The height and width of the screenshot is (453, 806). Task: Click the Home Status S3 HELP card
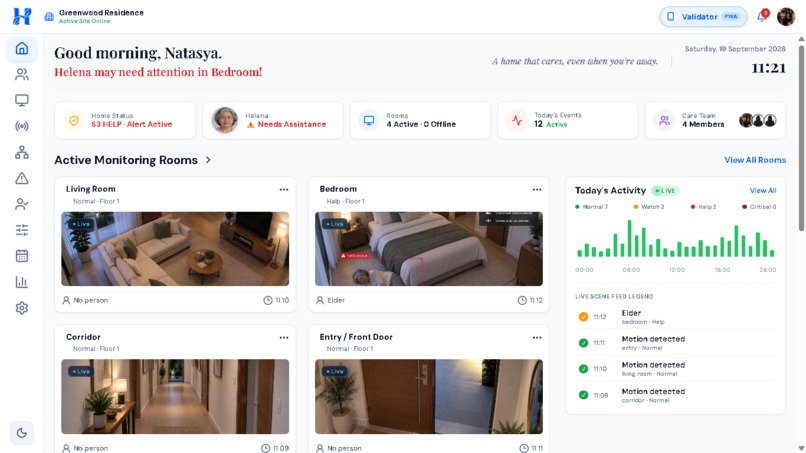point(125,120)
